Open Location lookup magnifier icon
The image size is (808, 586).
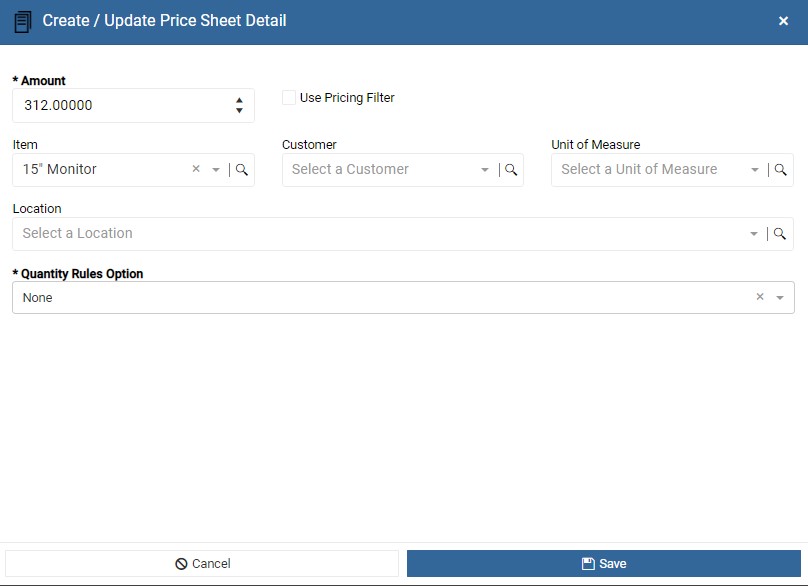point(780,234)
